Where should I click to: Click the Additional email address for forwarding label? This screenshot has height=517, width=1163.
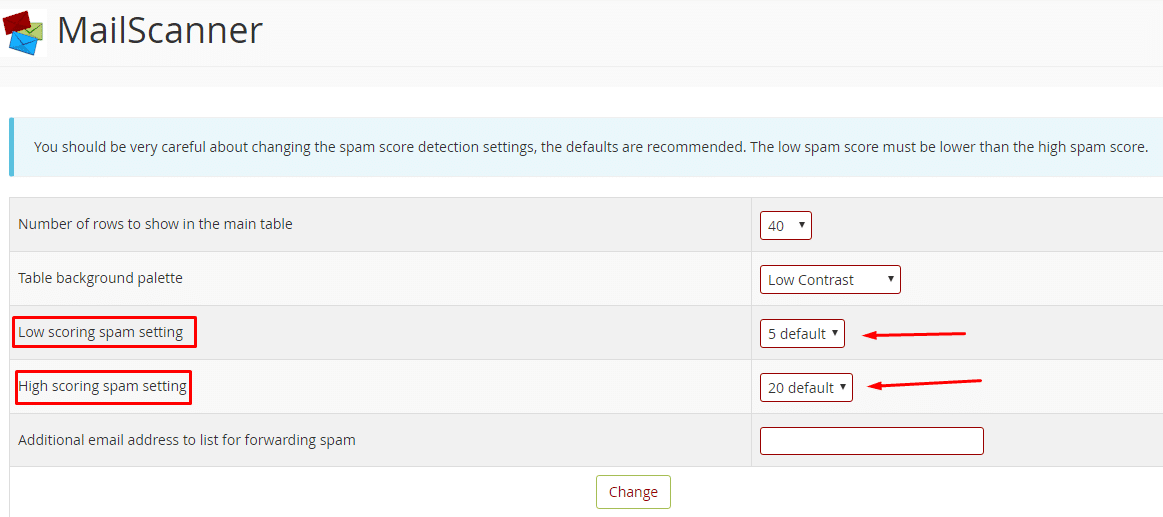(187, 439)
